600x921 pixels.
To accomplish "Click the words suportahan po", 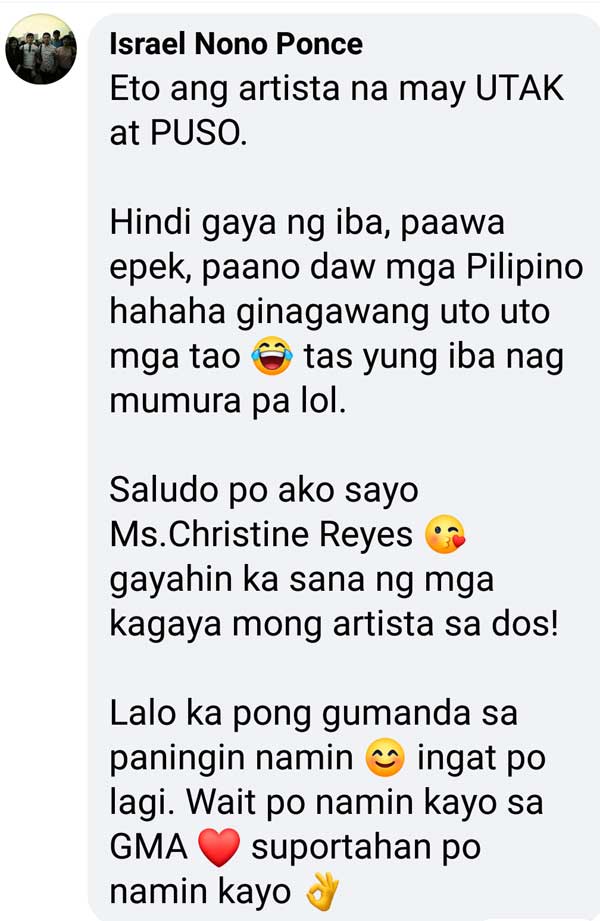I will coord(366,848).
